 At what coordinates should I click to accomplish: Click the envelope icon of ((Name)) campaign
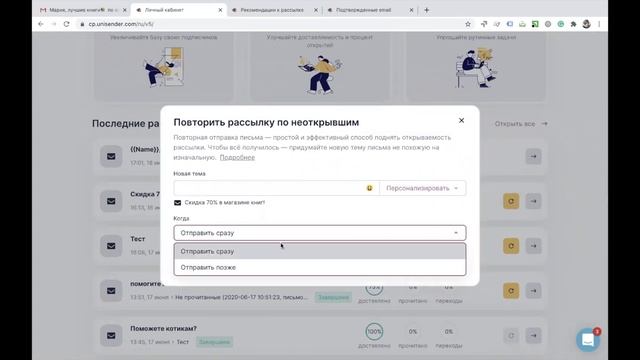pos(111,156)
